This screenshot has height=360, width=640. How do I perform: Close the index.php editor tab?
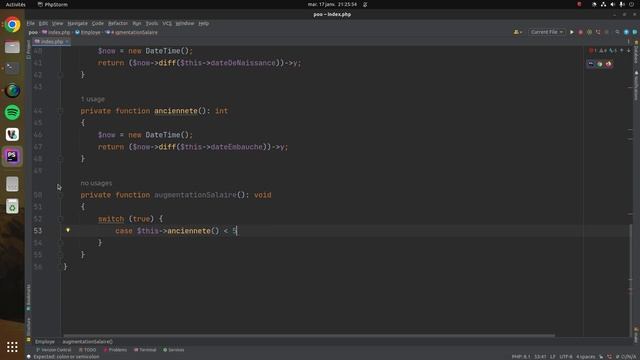67,42
